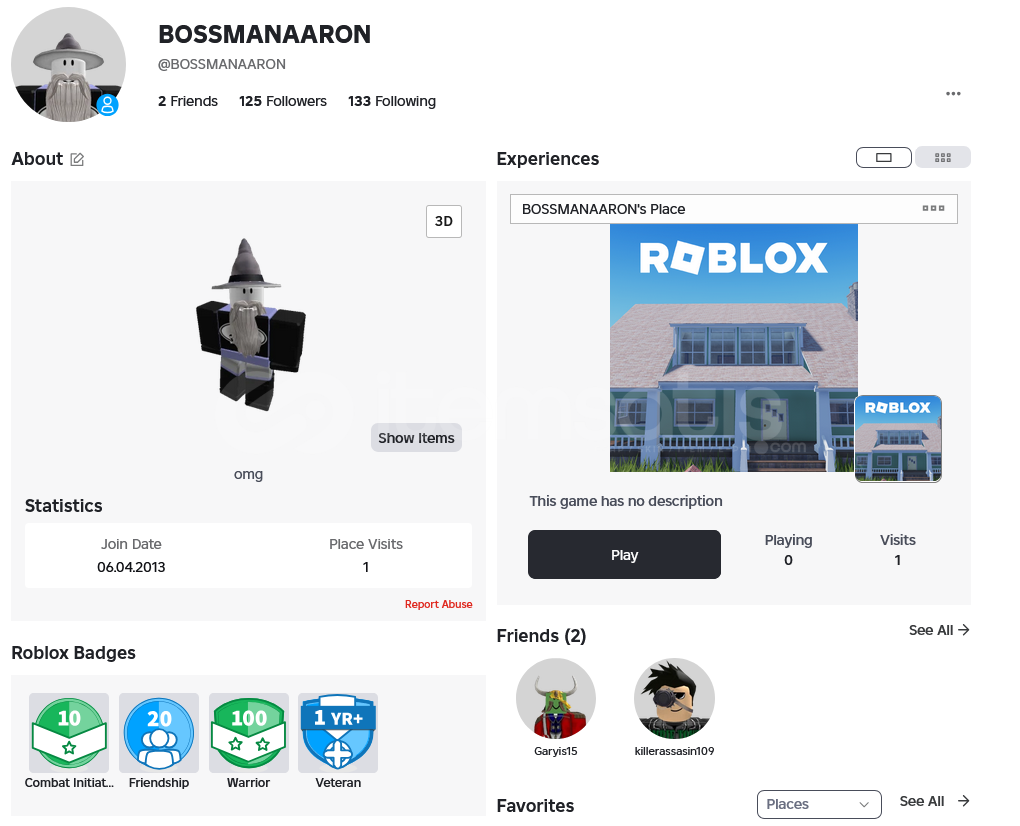Viewport: 1020px width, 826px height.
Task: Click the edit pencil icon beside About
Action: coord(77,159)
